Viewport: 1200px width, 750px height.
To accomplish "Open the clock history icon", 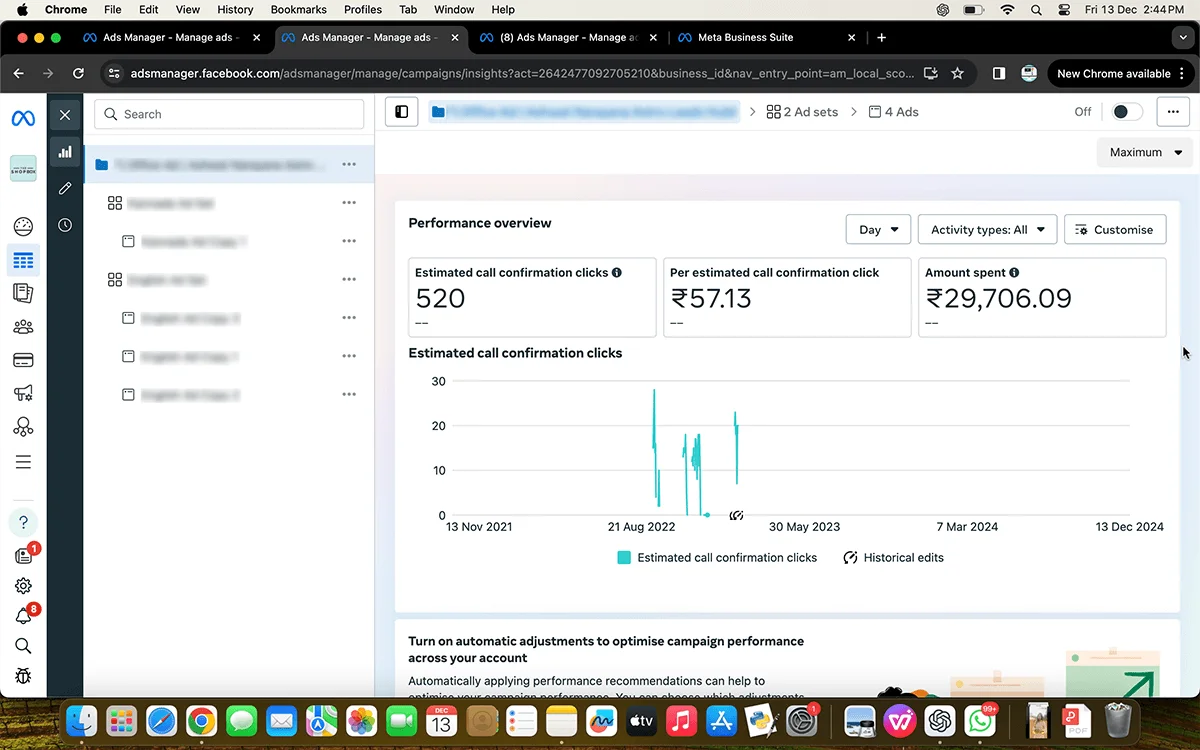I will [x=65, y=225].
